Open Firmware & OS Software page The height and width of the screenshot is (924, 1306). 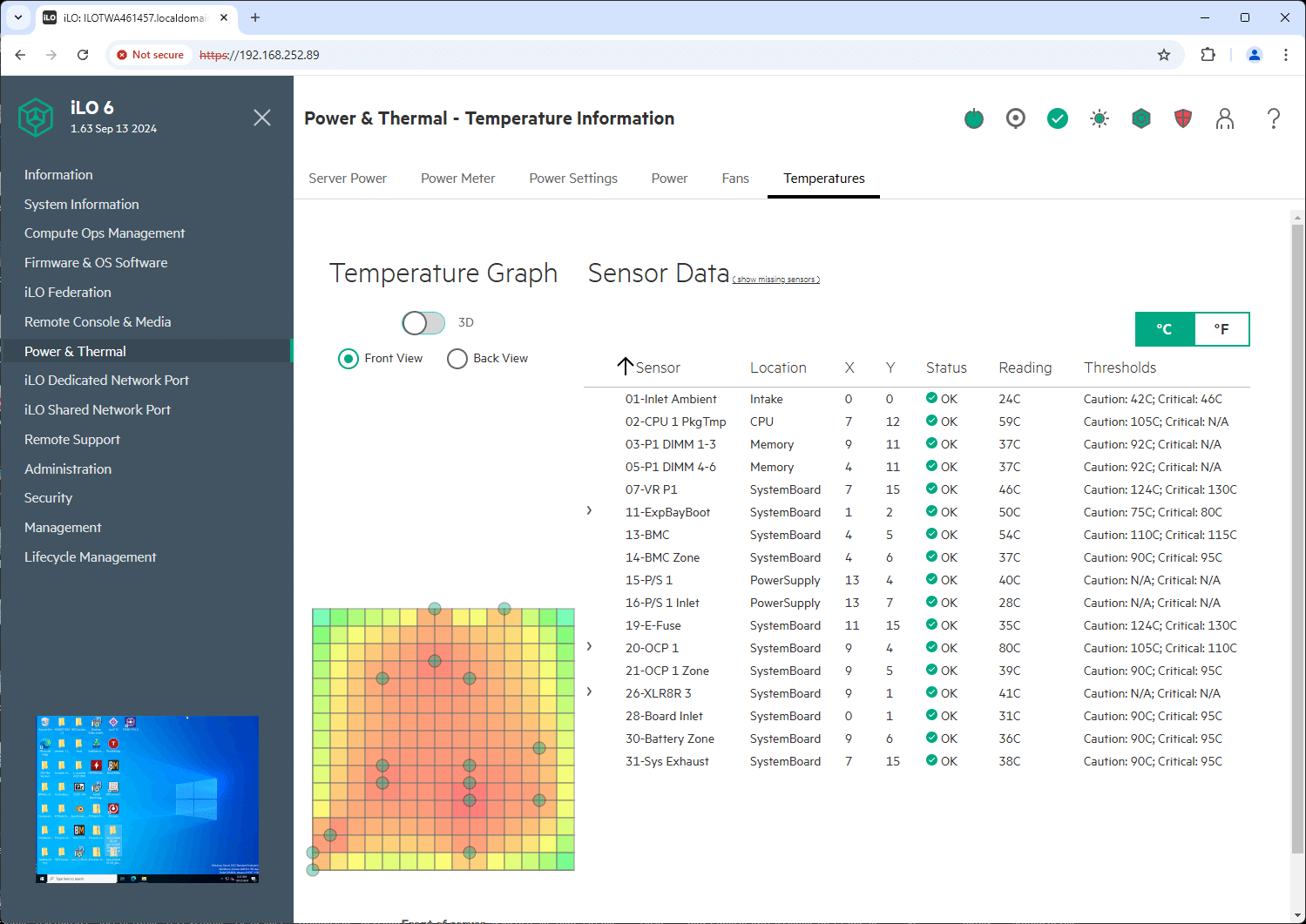pyautogui.click(x=96, y=263)
